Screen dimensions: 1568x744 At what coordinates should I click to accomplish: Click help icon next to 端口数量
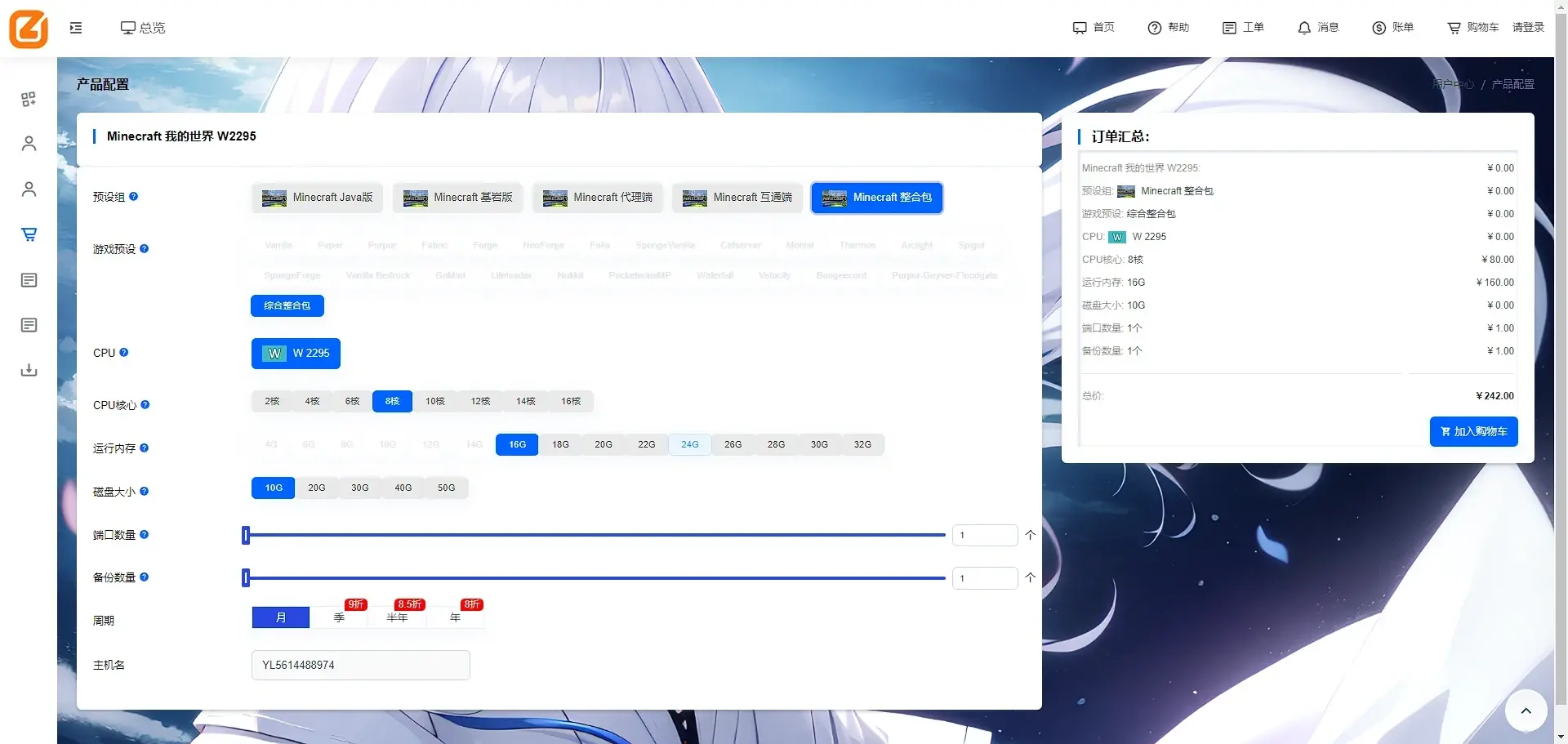coord(145,534)
